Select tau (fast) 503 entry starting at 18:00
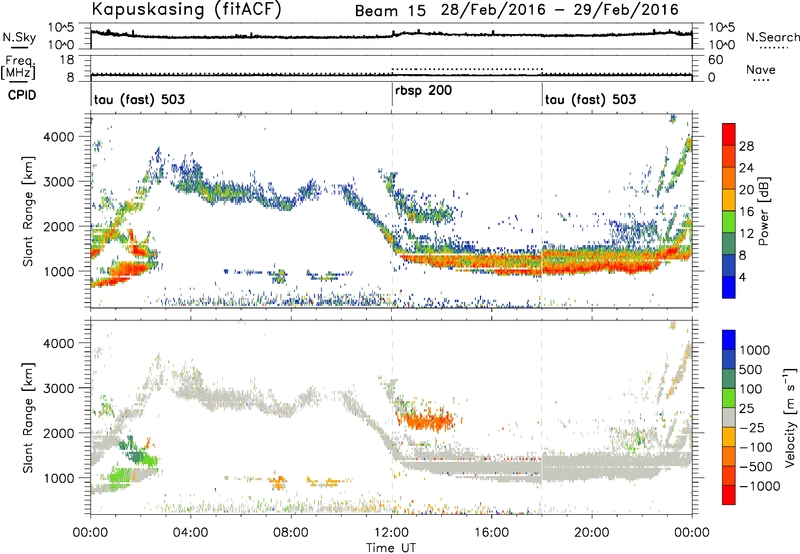The width and height of the screenshot is (800, 554). coord(590,99)
